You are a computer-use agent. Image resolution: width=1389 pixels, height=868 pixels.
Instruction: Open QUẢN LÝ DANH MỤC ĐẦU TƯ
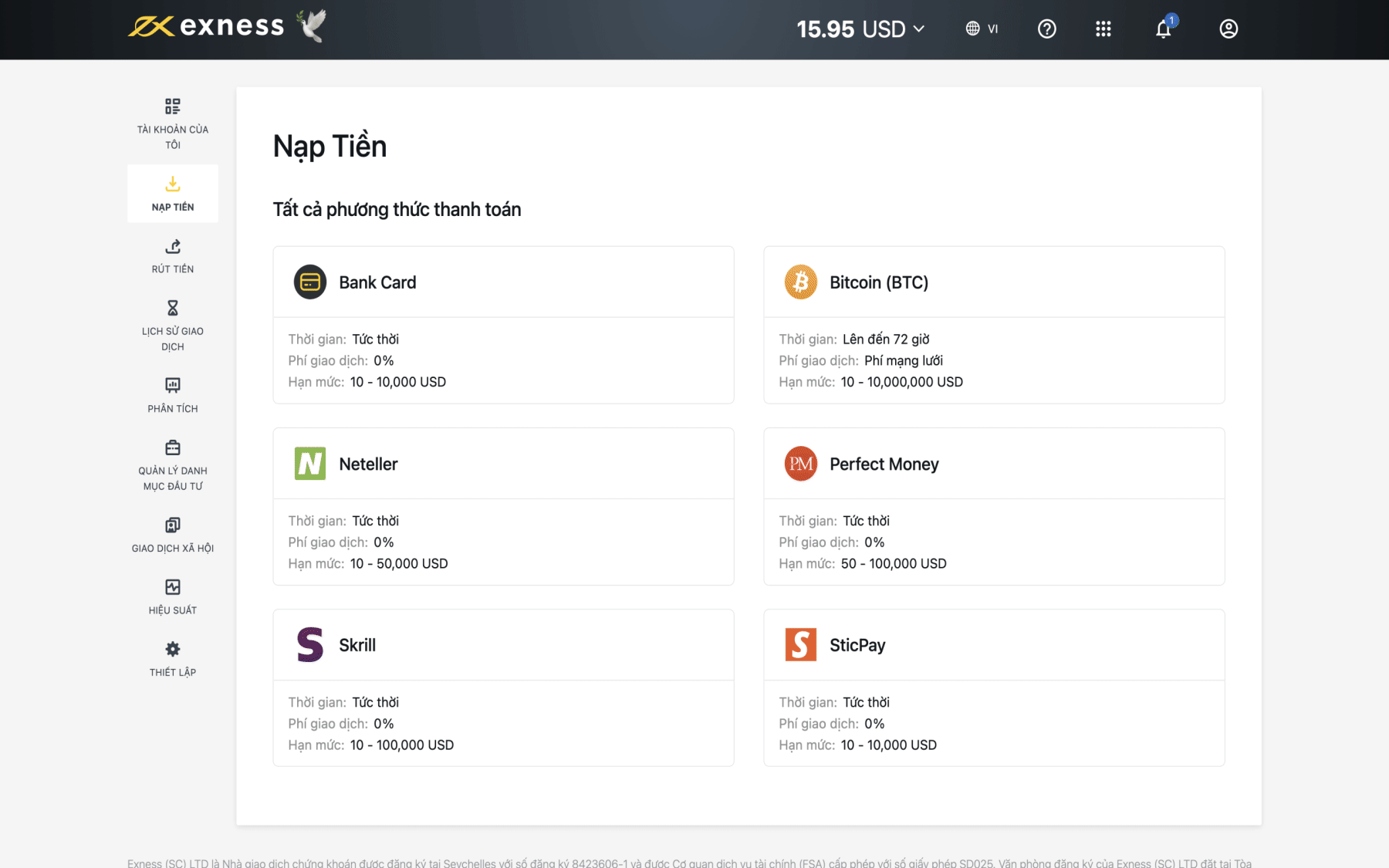point(173,478)
